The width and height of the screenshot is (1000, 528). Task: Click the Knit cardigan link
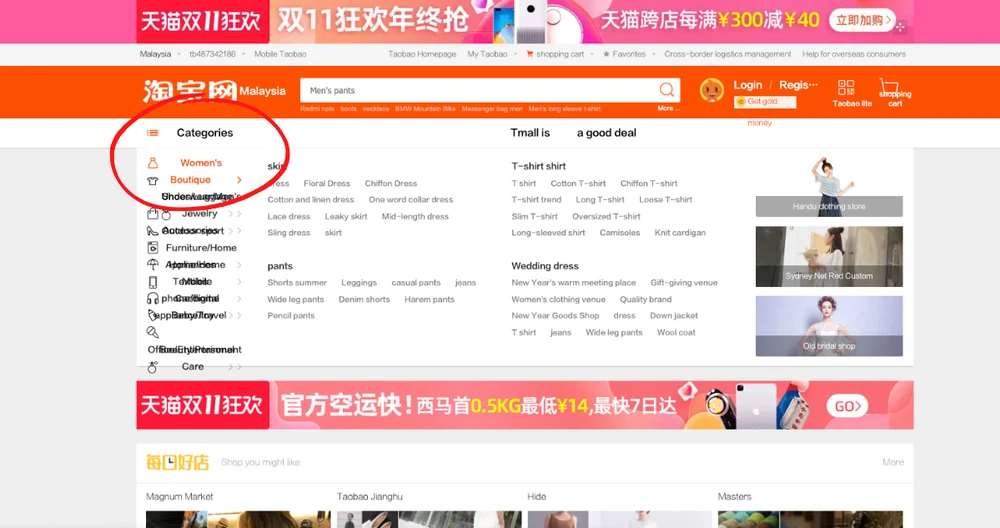[x=680, y=233]
